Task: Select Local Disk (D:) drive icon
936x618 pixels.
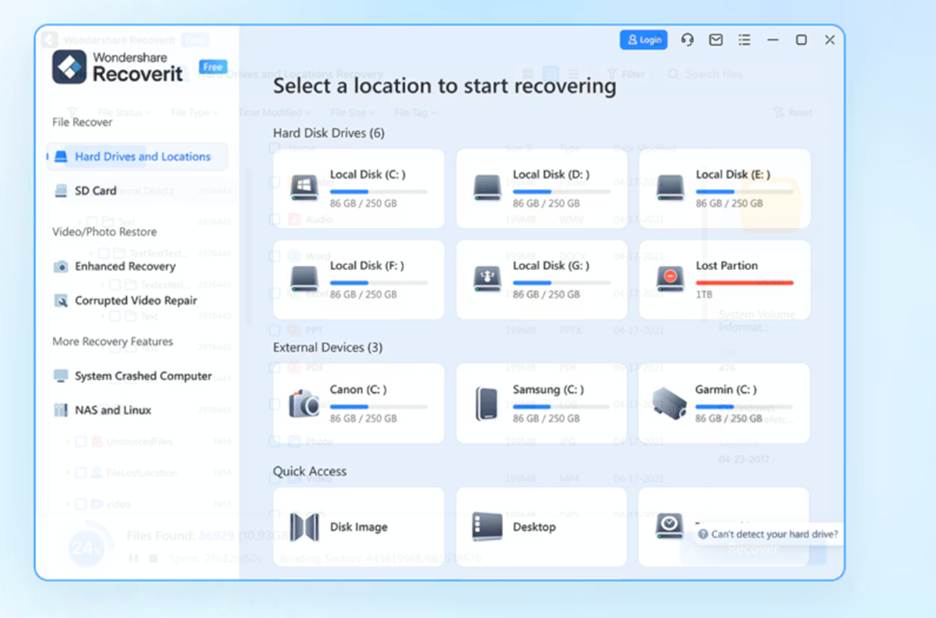Action: 487,187
